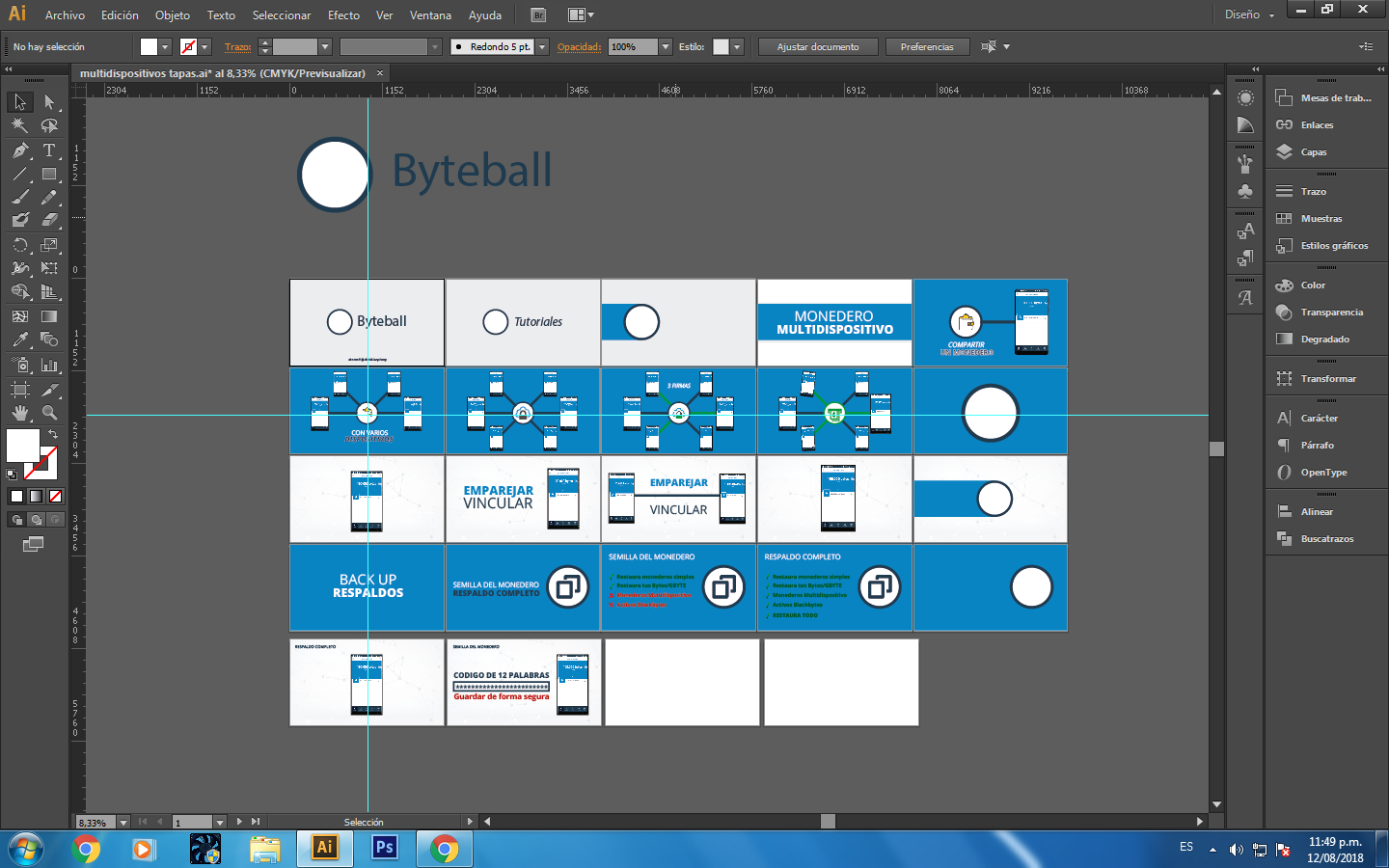Select the Scale tool
1389x868 pixels.
click(x=49, y=245)
